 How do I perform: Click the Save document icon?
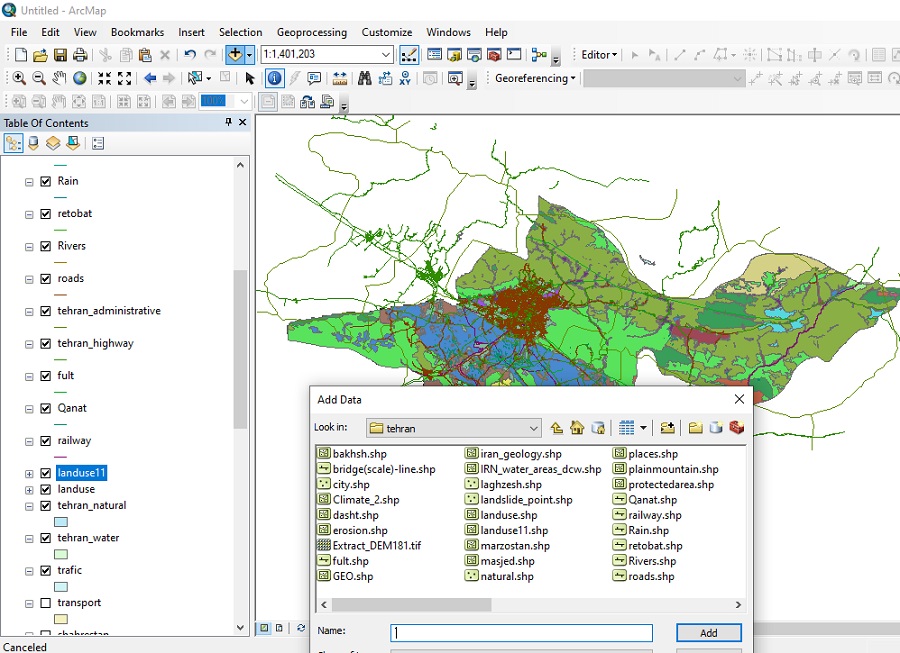(60, 55)
